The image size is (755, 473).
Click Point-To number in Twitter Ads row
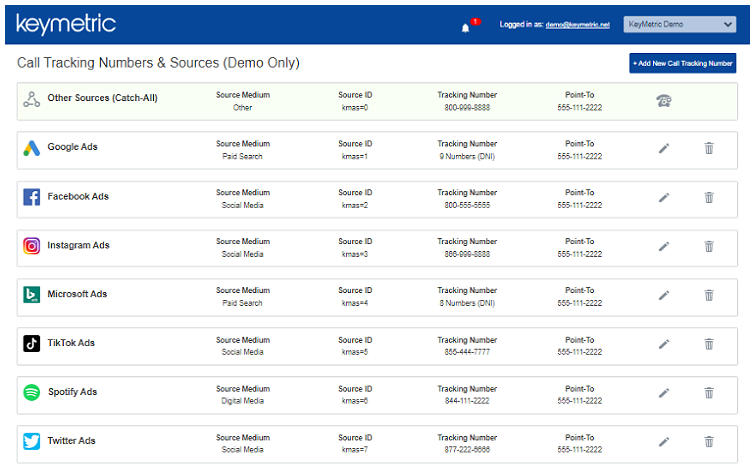tap(580, 449)
